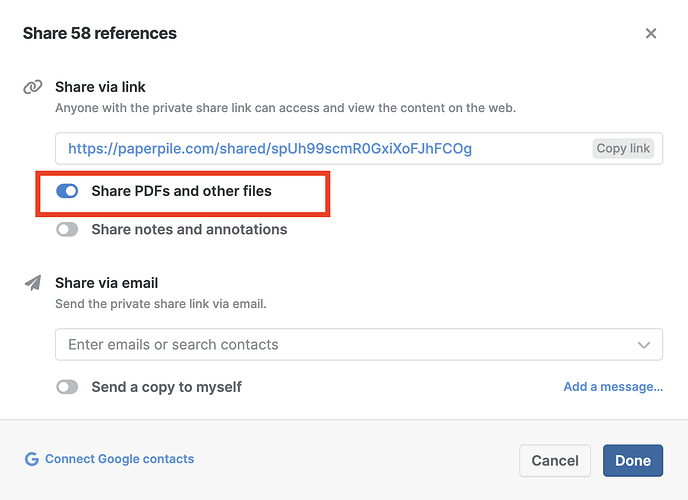Click the Share via email heading
Viewport: 688px width, 500px height.
pos(107,283)
